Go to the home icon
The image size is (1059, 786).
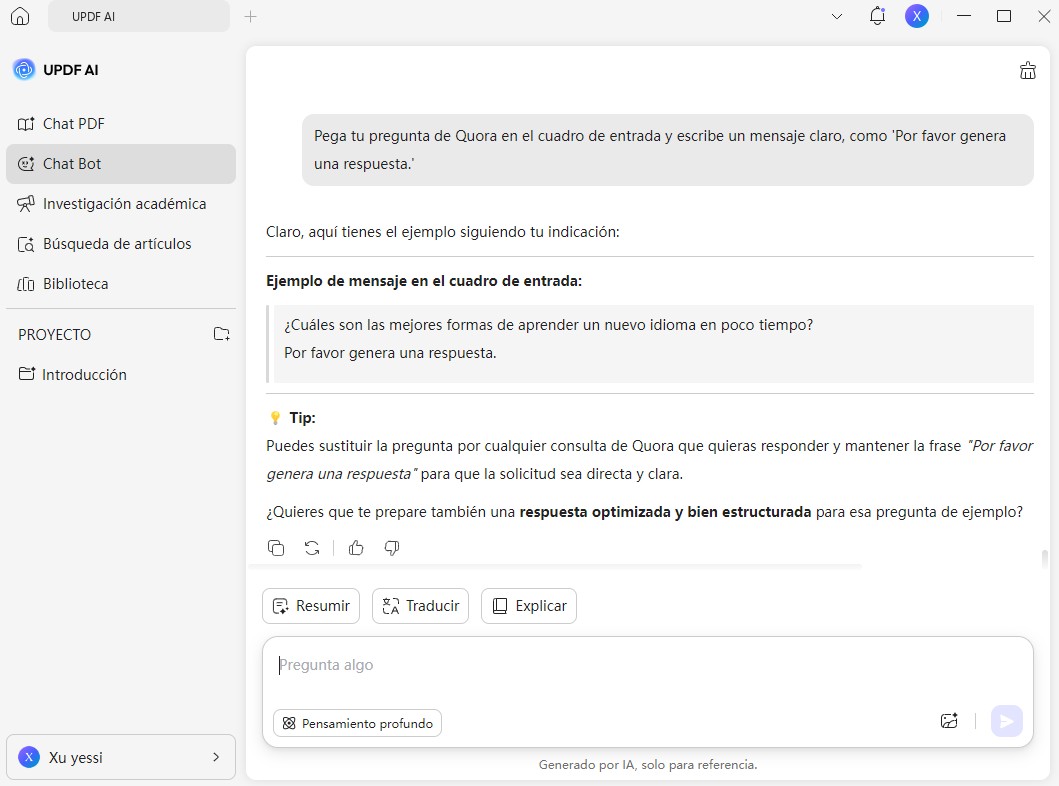[20, 16]
